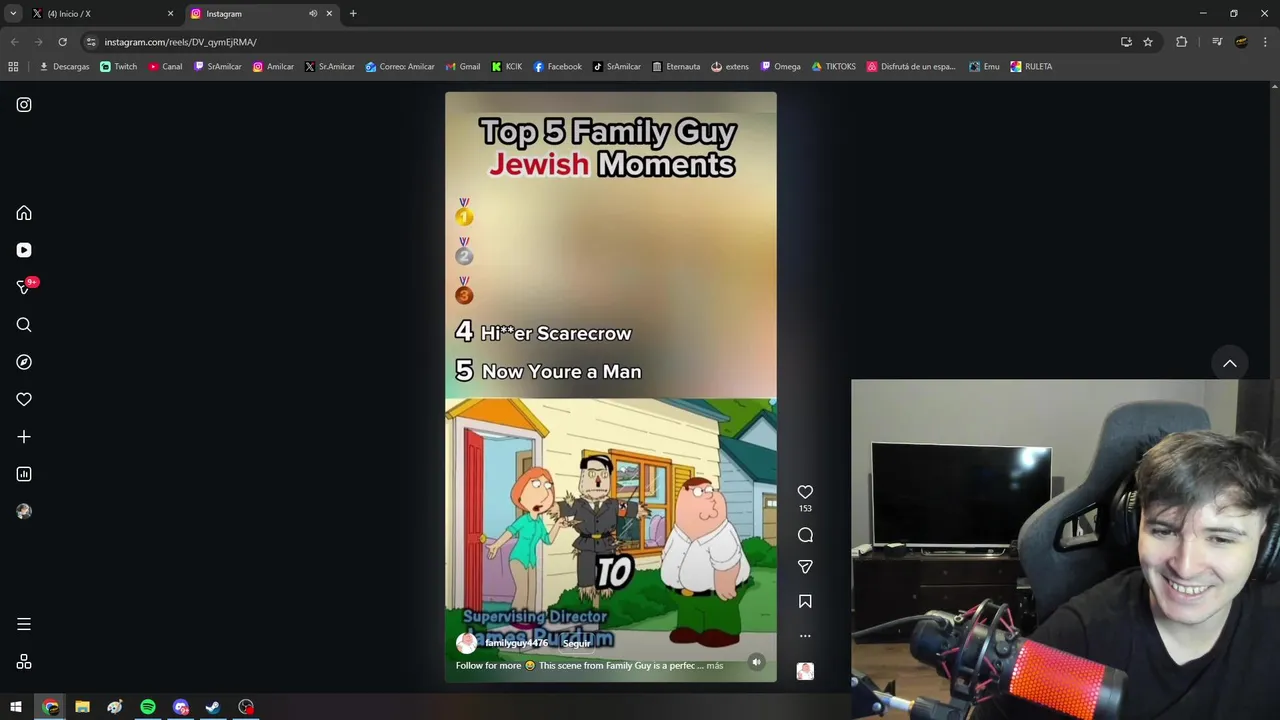This screenshot has height=720, width=1280.
Task: Open the install app icon in address bar
Action: coord(1126,42)
